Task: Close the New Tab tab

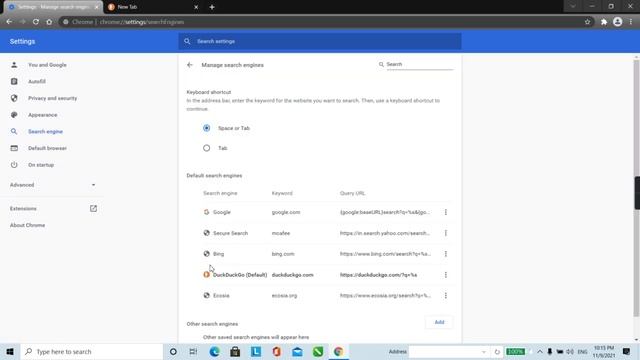Action: pos(196,7)
